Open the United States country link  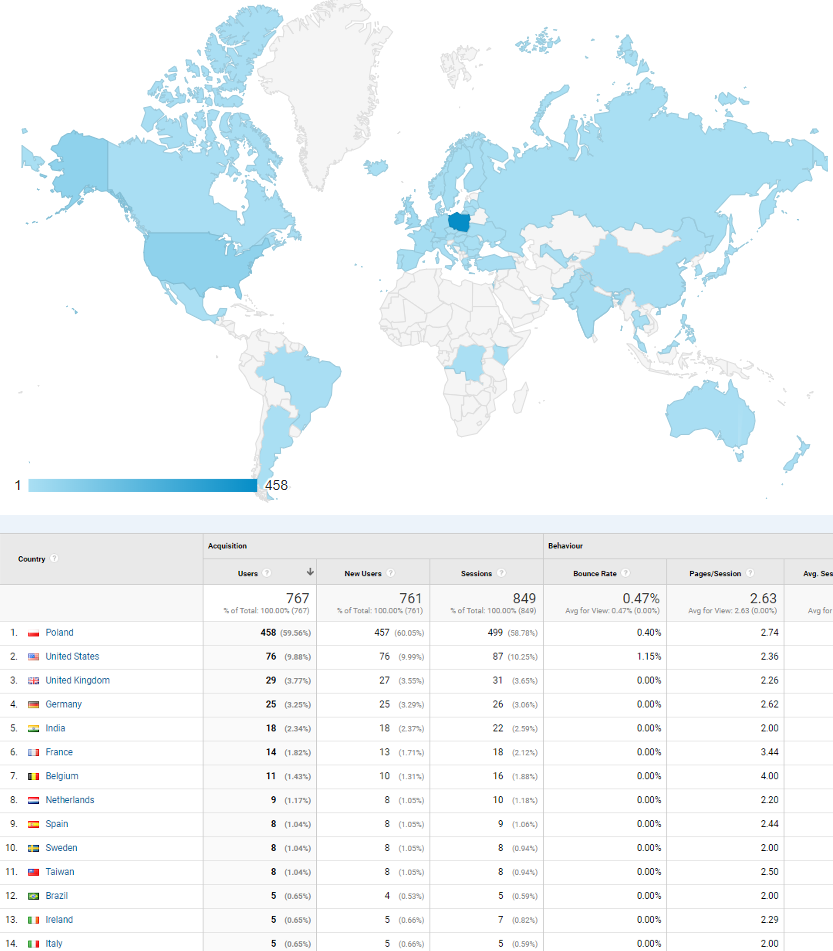click(72, 657)
